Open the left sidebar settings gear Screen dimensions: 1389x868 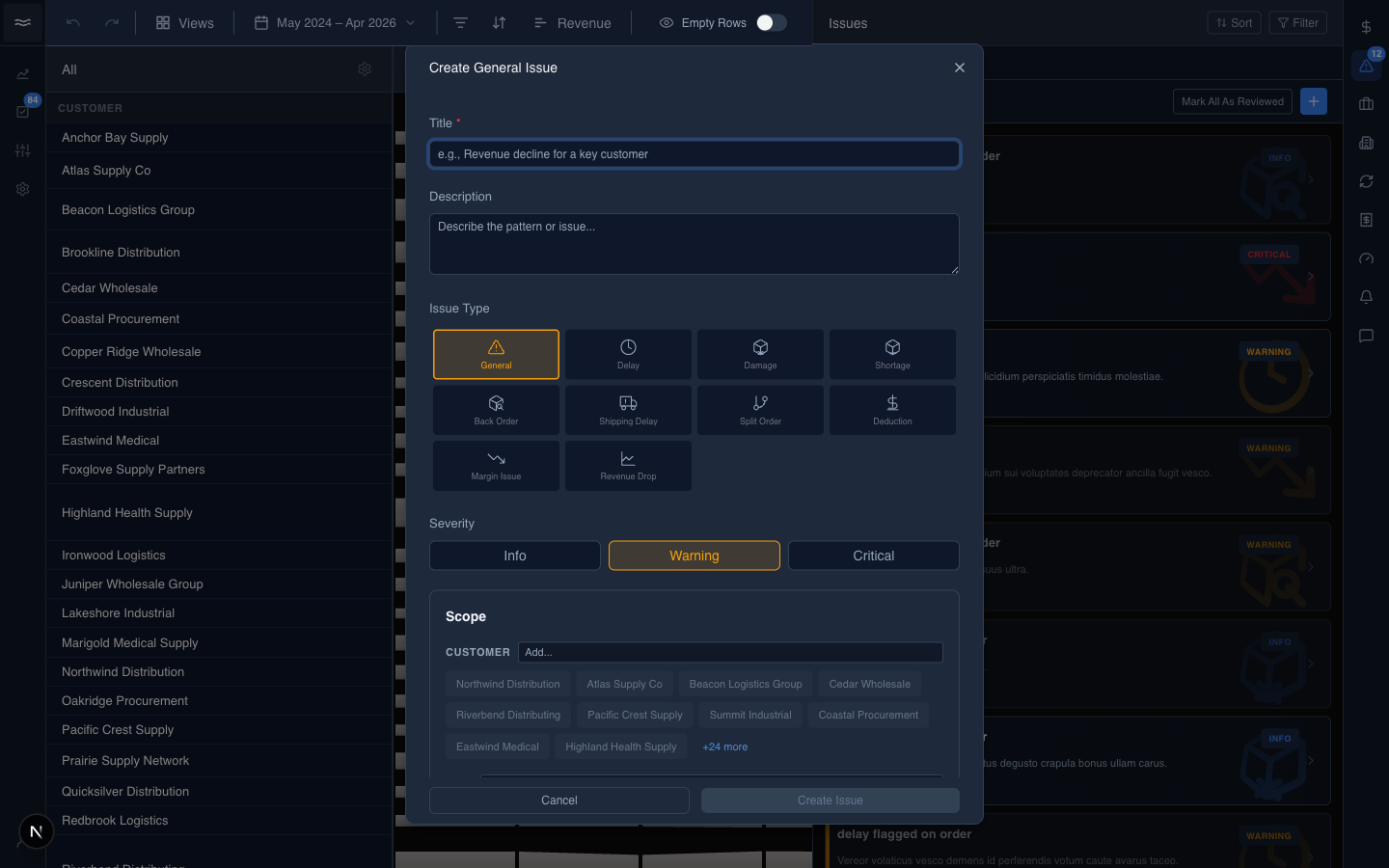coord(23,189)
